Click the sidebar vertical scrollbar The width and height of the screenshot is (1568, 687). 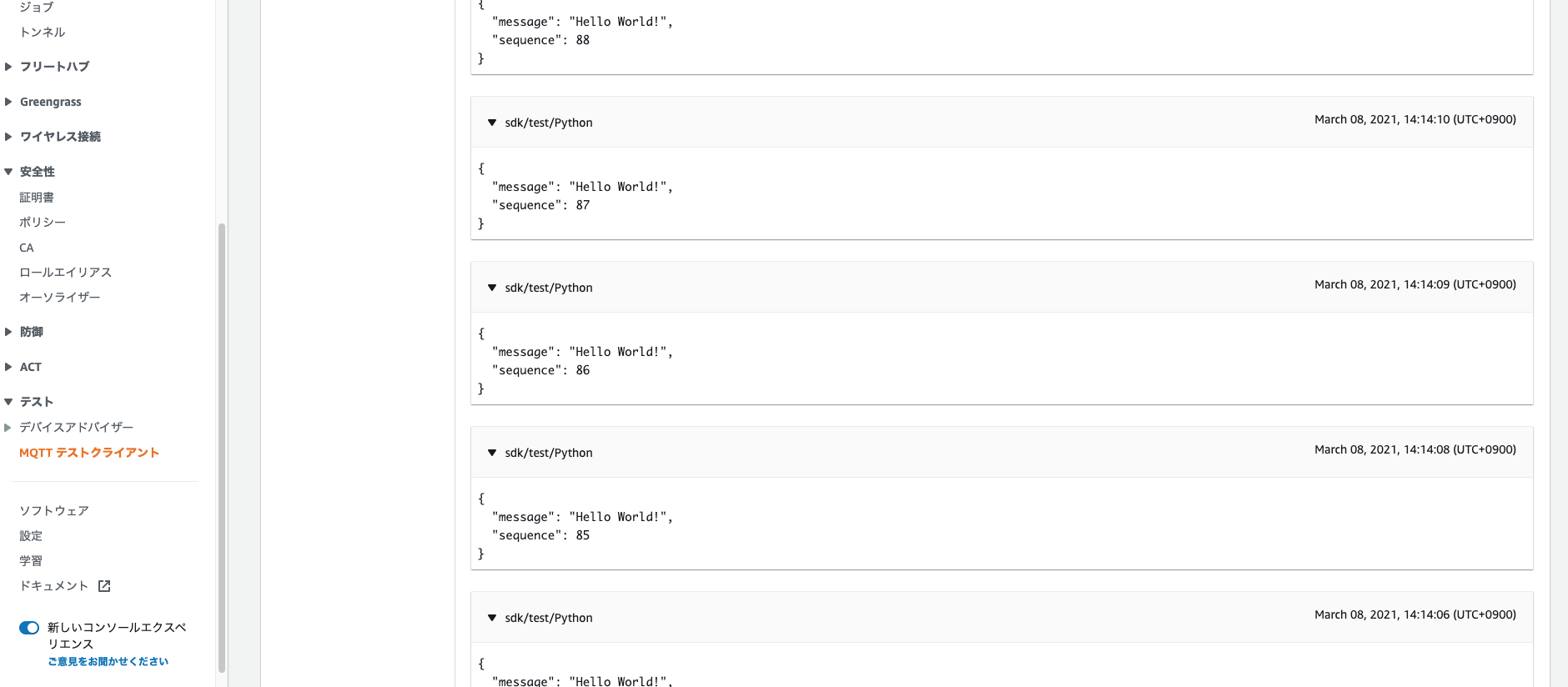tap(222, 446)
